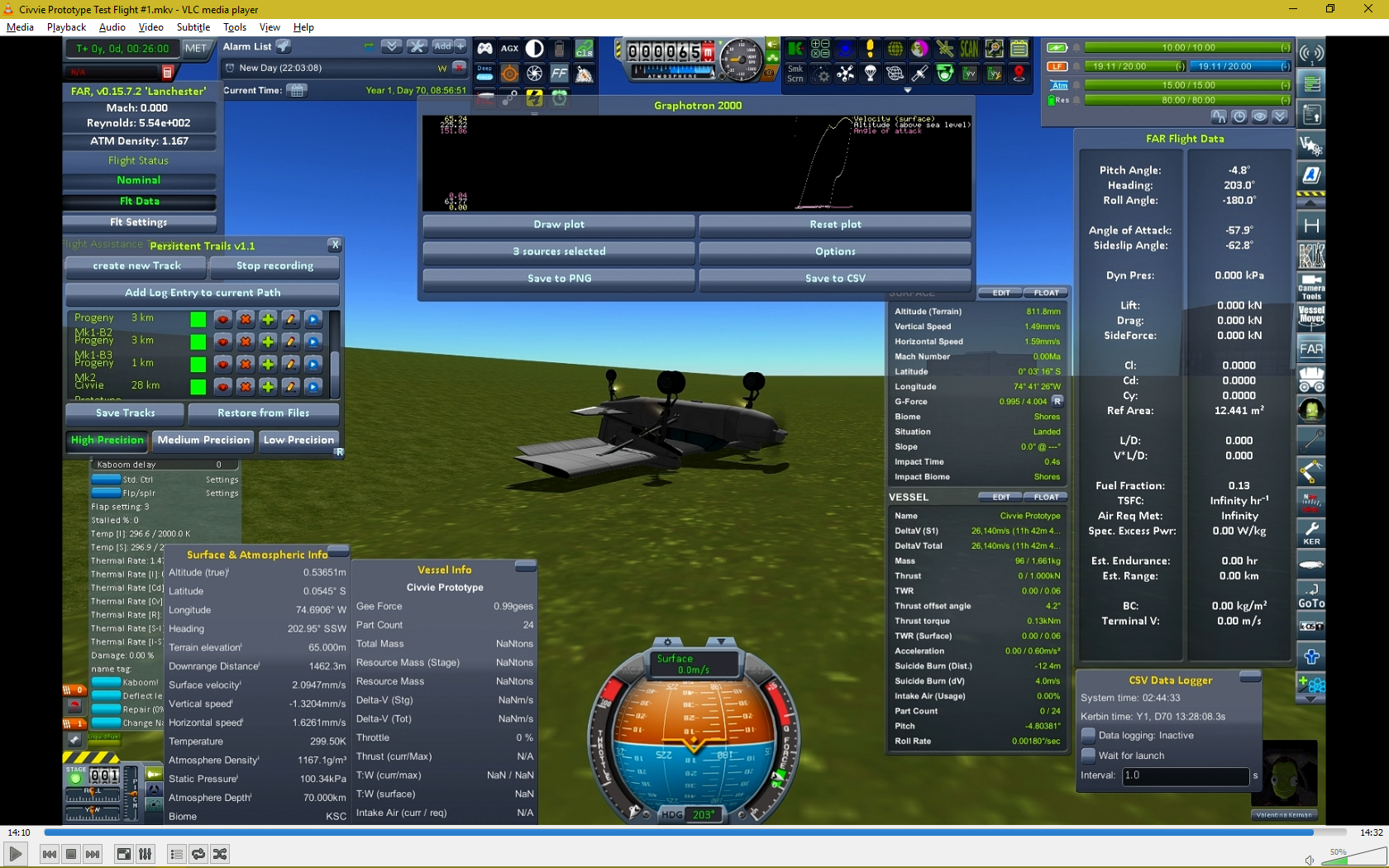Collapse the CSV Data Logger panel
Image resolution: width=1389 pixels, height=868 pixels.
click(1250, 677)
